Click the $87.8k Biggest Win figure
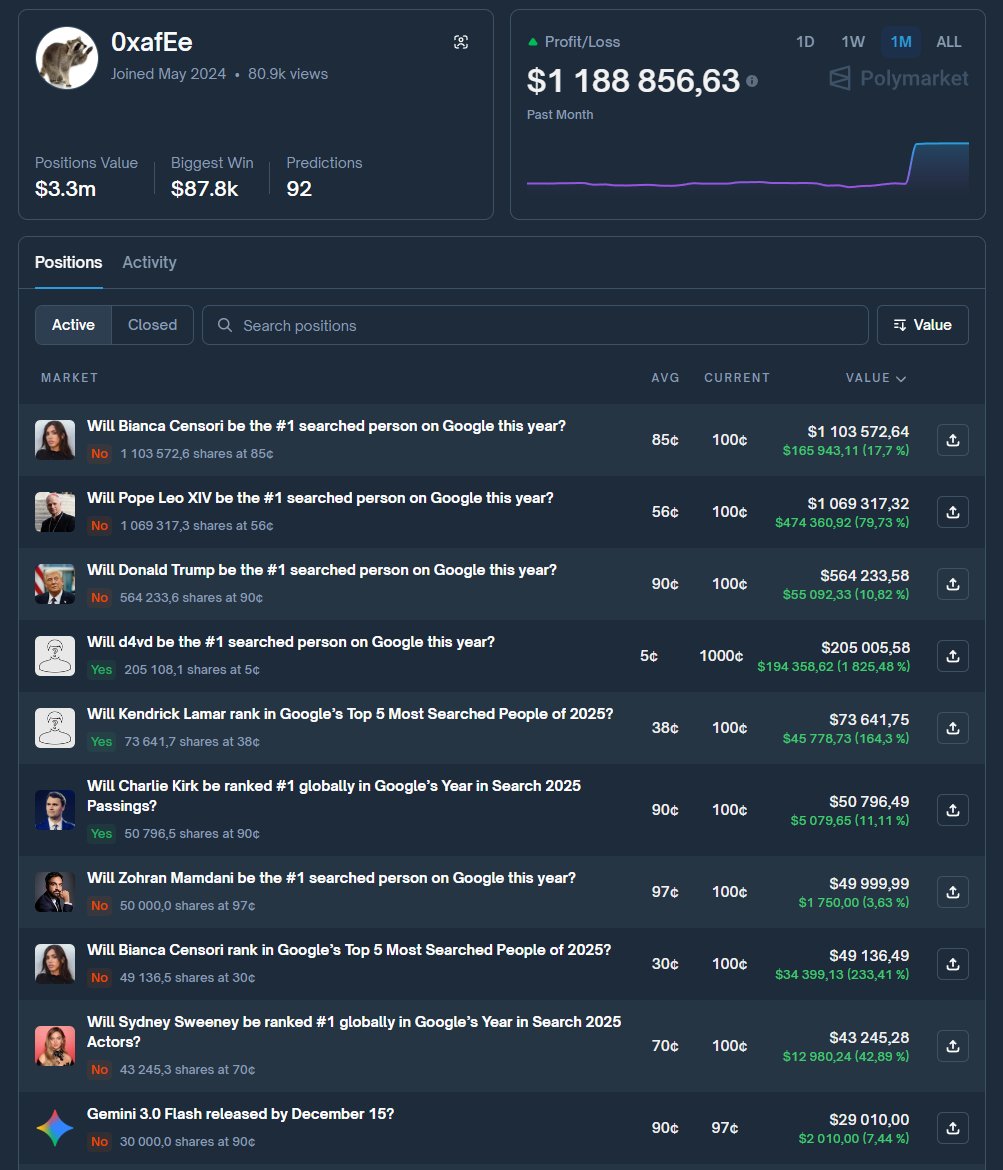The height and width of the screenshot is (1170, 1003). [204, 189]
